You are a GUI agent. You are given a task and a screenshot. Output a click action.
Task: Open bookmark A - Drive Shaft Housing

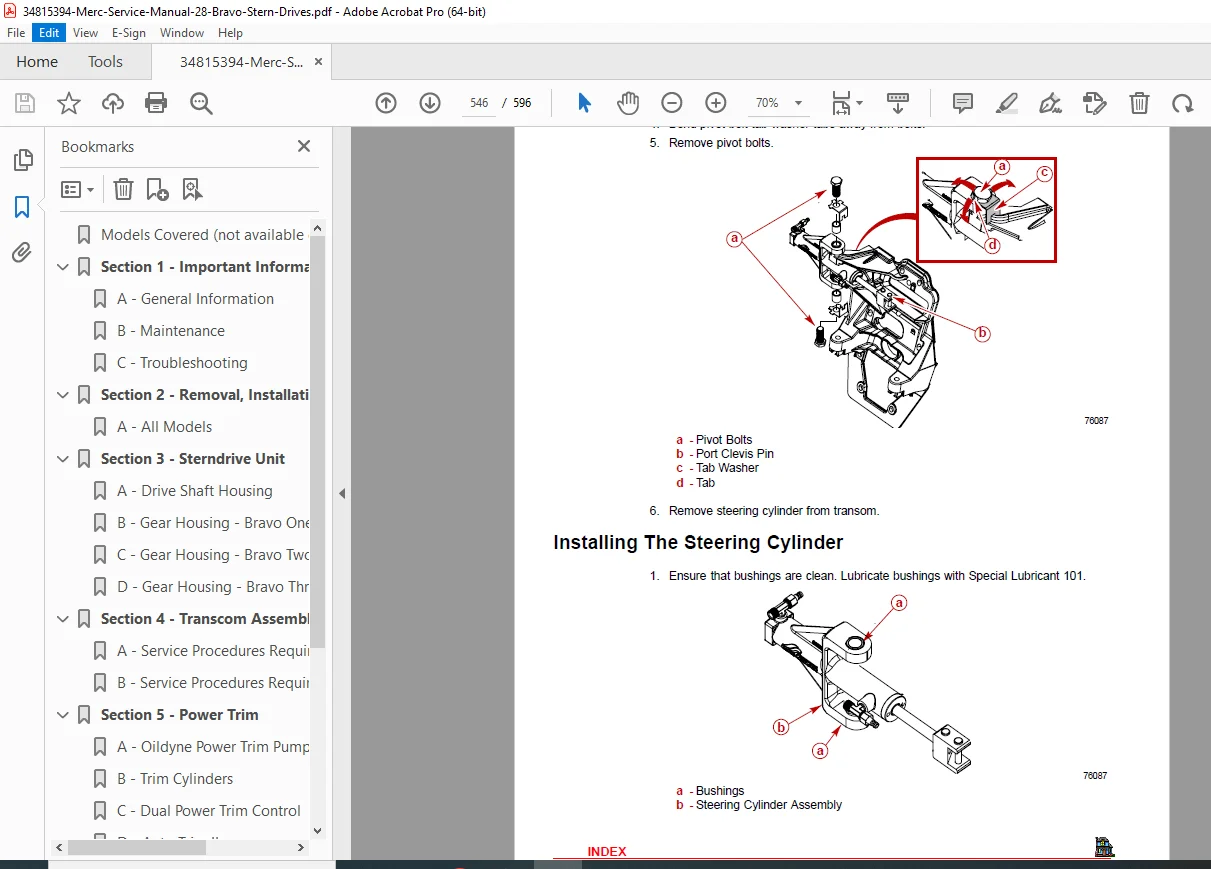[x=194, y=491]
